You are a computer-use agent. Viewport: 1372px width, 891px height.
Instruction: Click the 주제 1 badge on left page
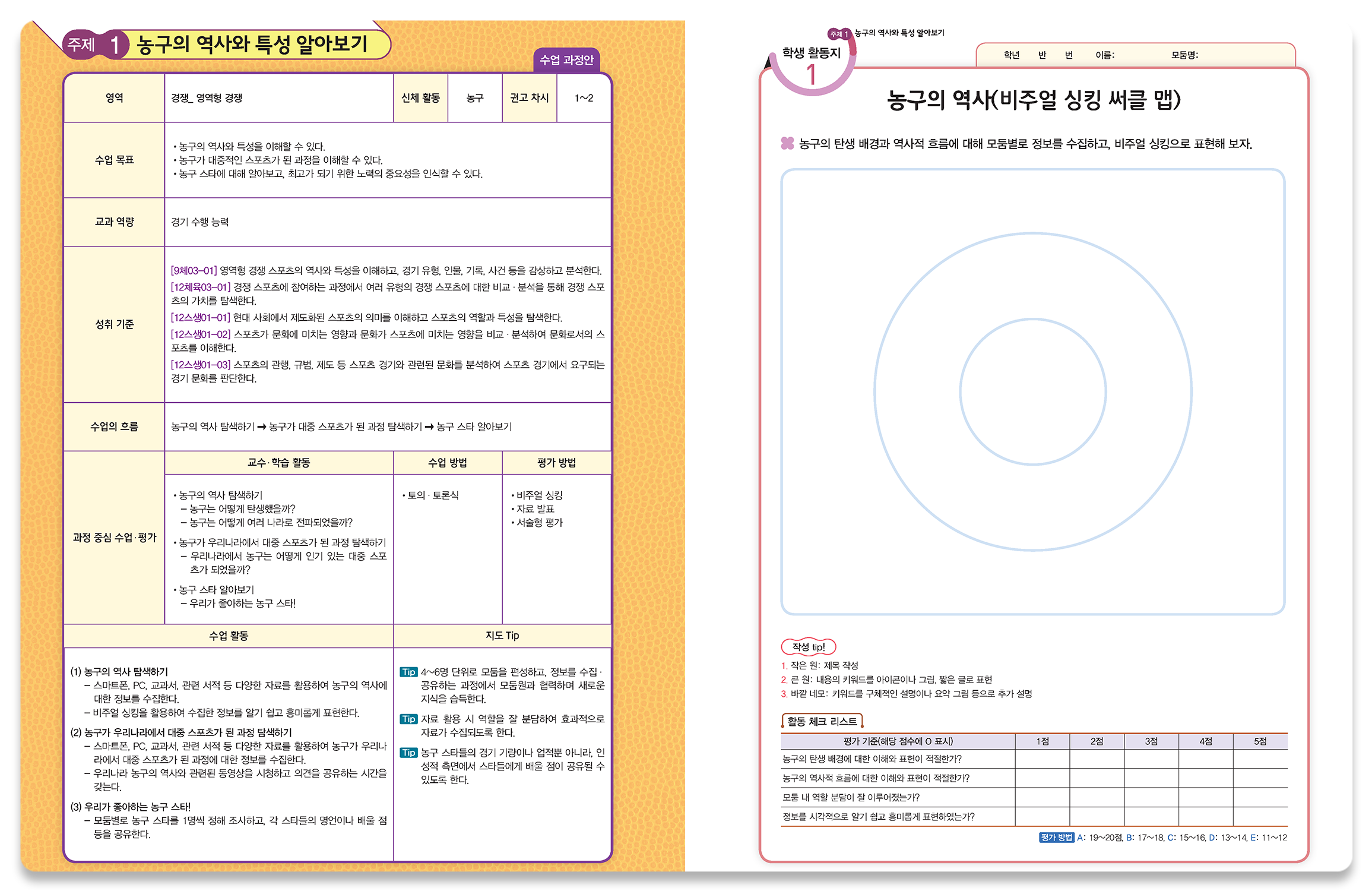(95, 45)
